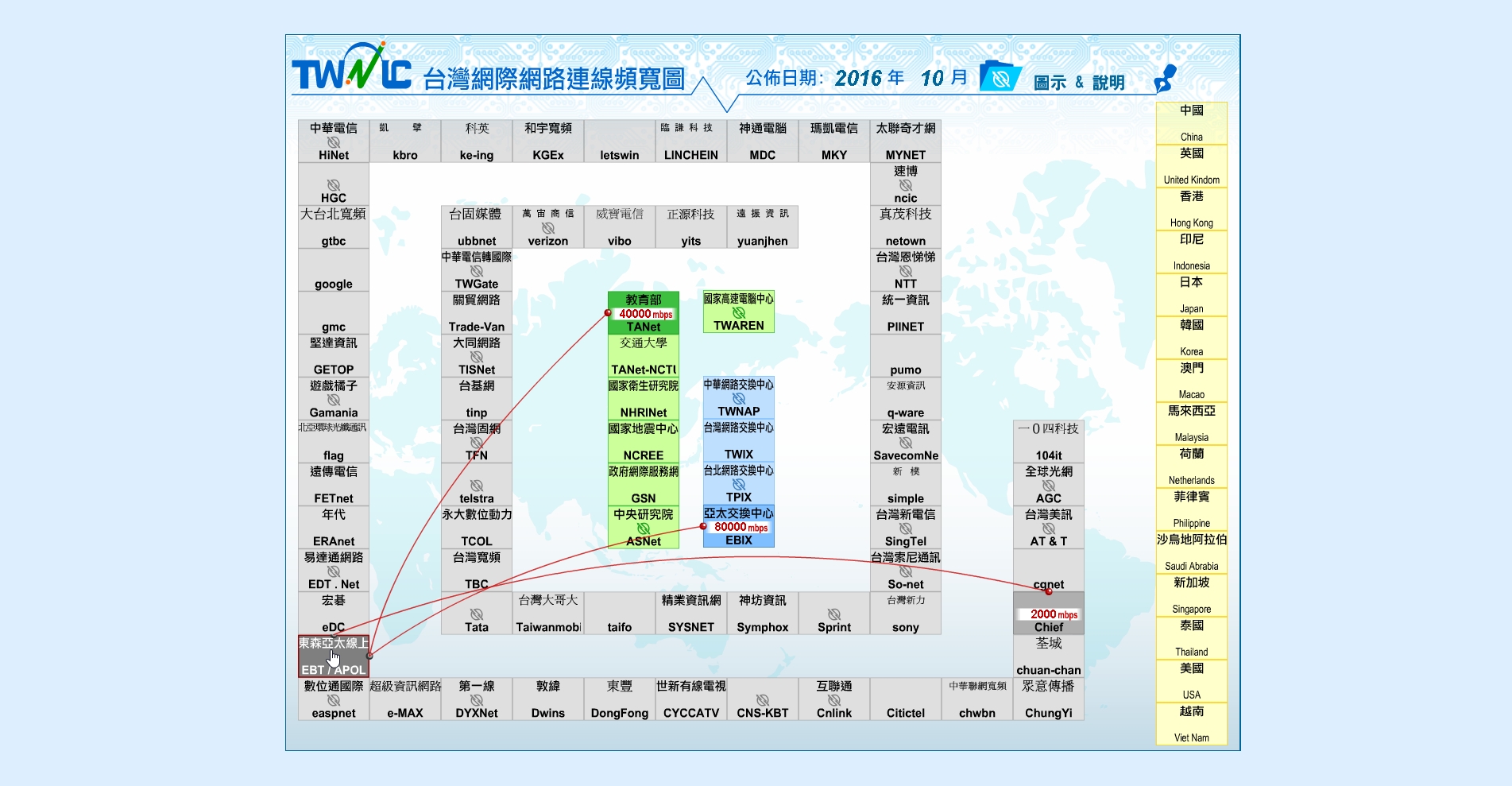
Task: Click the crossed-circle icon in TISNet box
Action: coord(477,357)
